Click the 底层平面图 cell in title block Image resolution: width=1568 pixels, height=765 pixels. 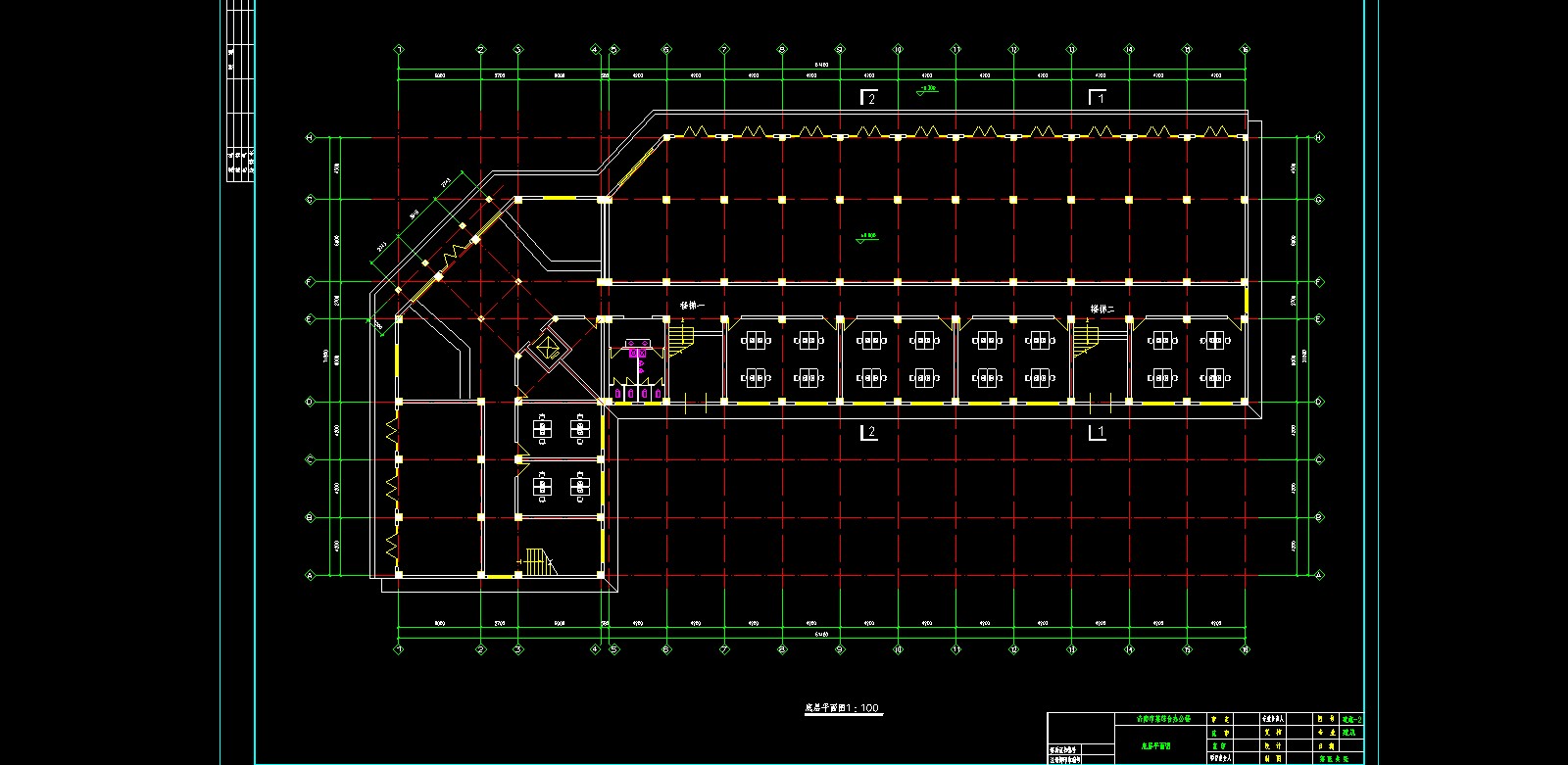pyautogui.click(x=1162, y=746)
